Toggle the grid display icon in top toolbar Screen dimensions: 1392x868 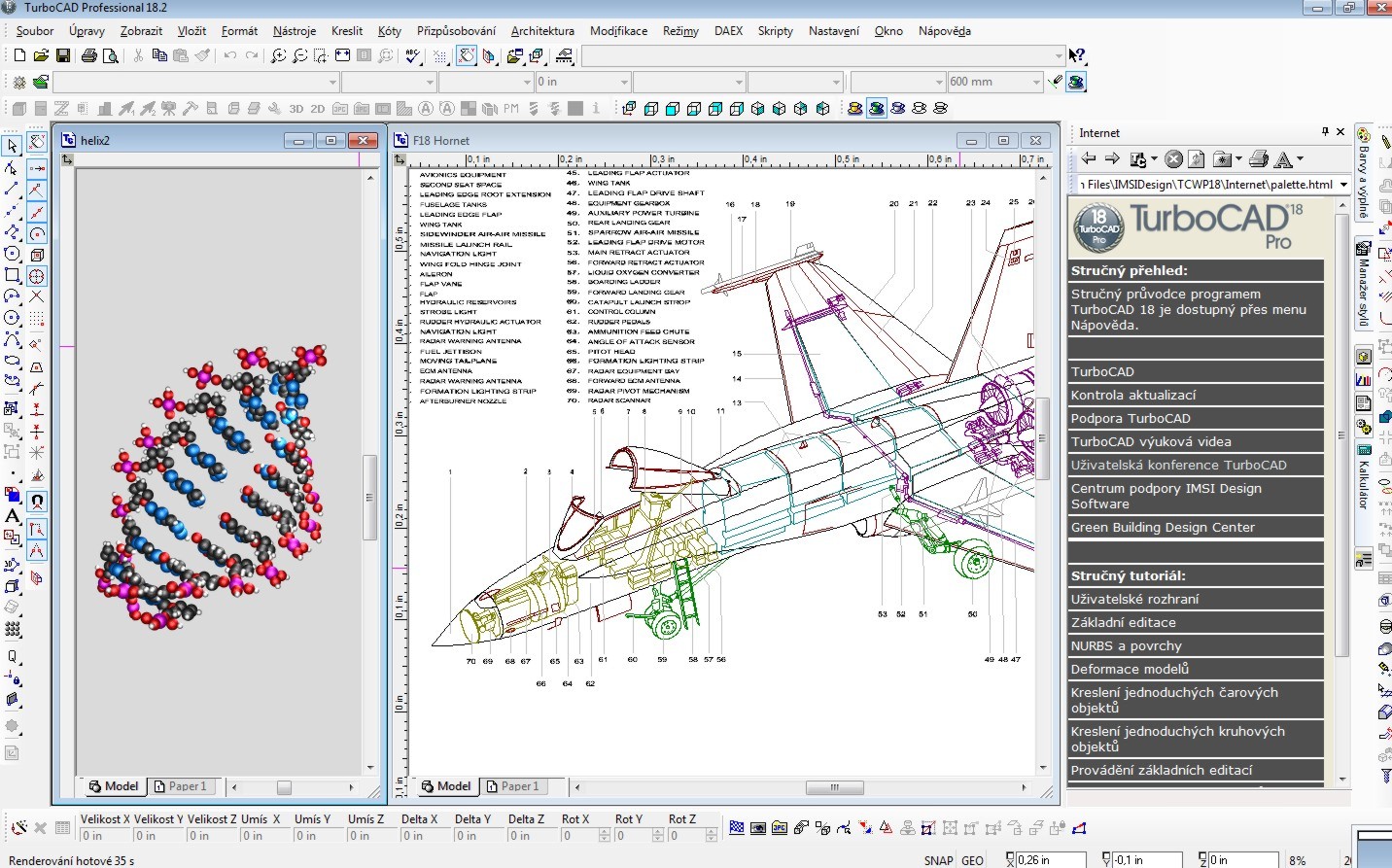tap(440, 55)
